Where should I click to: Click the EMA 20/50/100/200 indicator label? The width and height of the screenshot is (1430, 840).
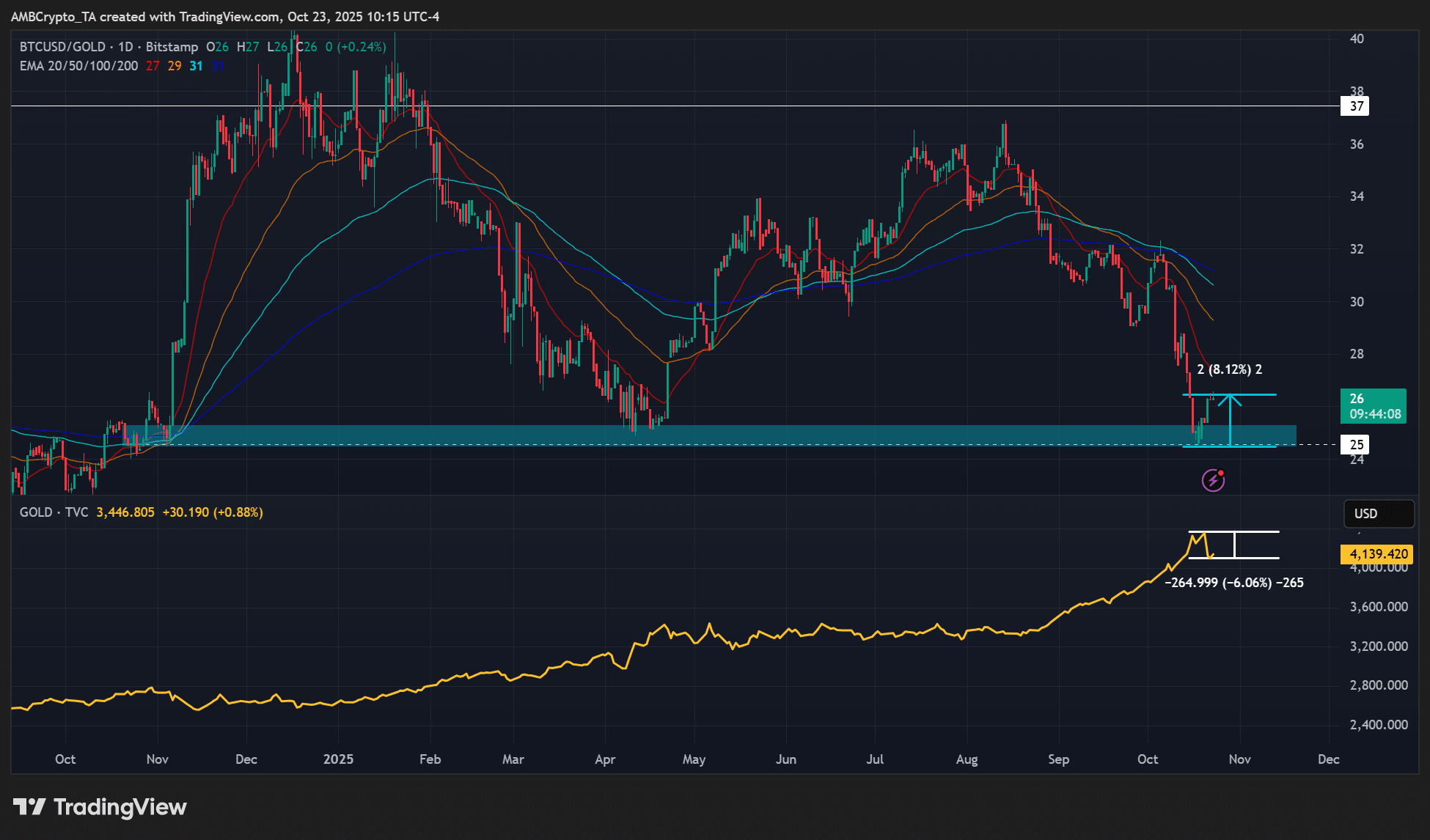(78, 66)
